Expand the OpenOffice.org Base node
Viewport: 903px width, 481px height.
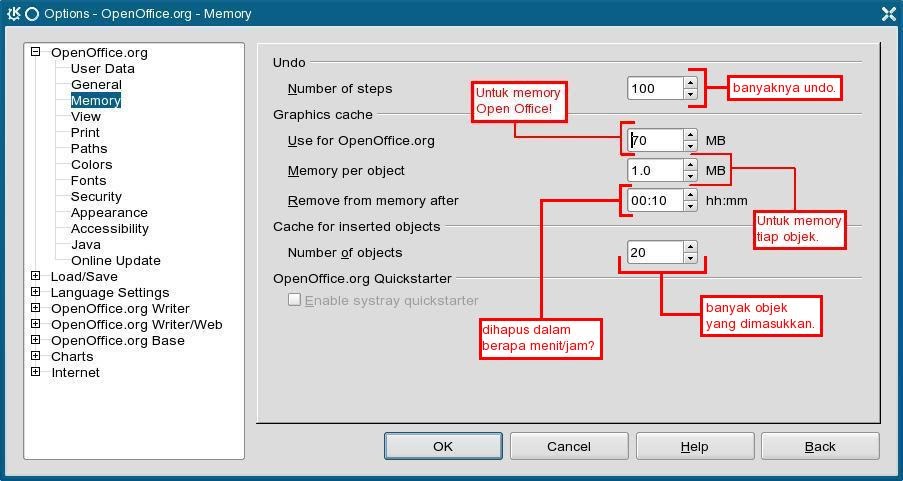coord(36,340)
